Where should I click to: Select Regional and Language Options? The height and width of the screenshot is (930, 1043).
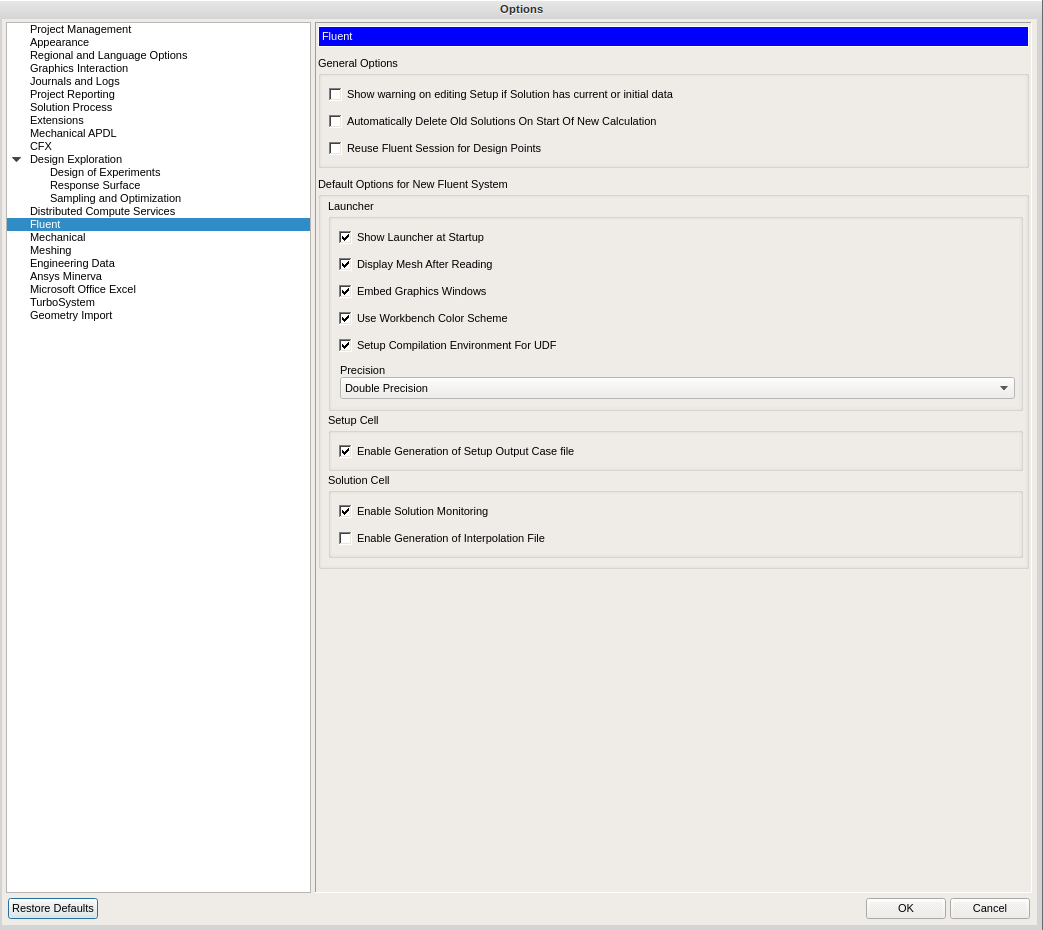pos(108,55)
